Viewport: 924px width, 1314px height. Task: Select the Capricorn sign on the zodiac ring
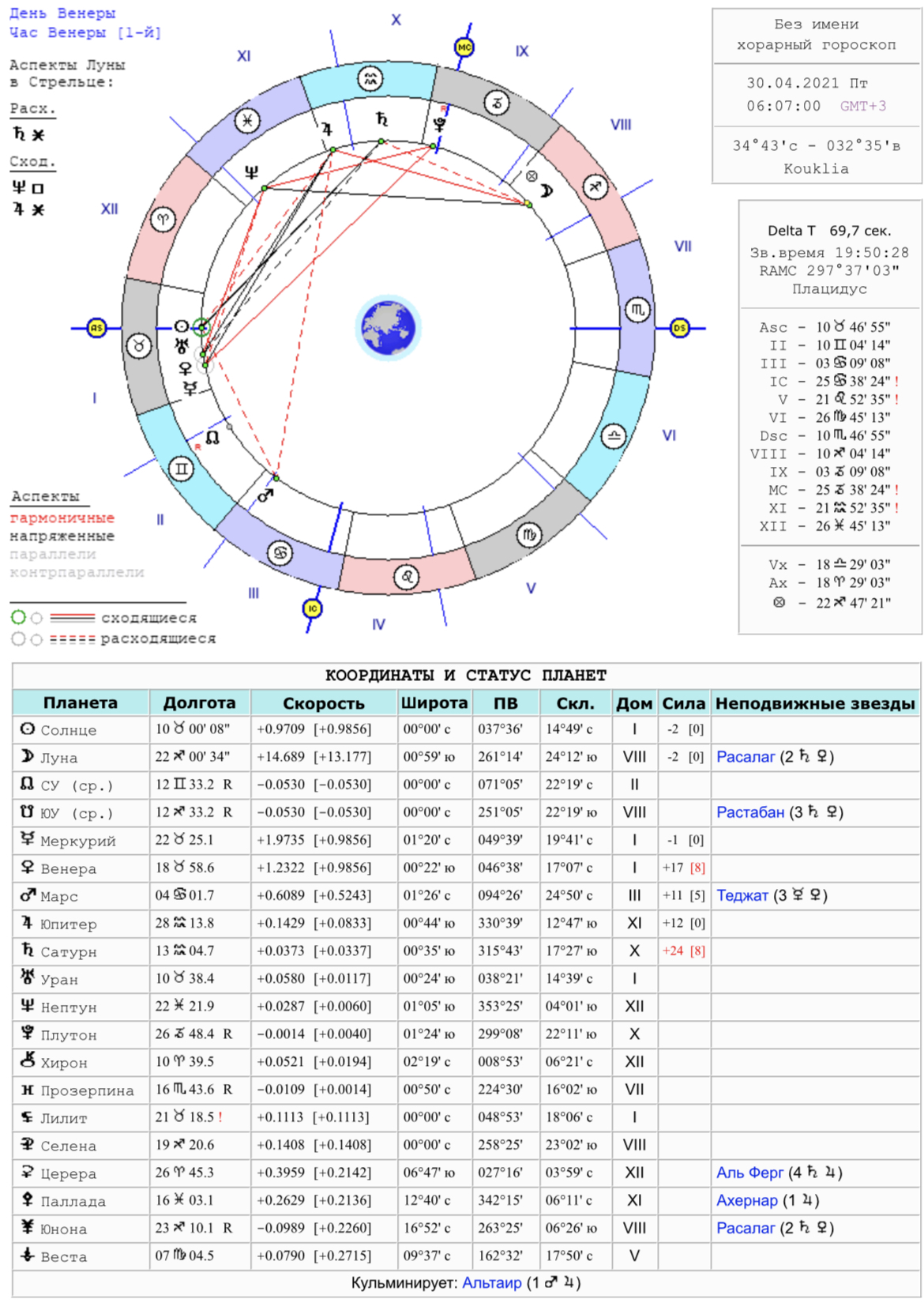pos(497,103)
